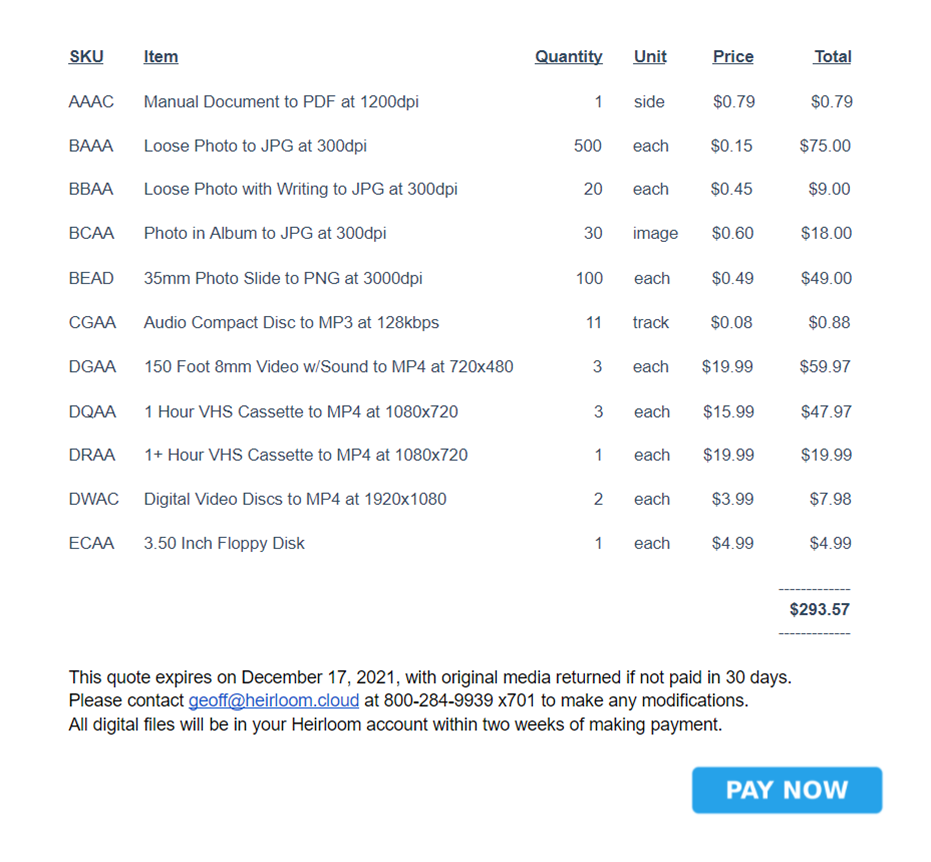Click the Price column header
Image resolution: width=931 pixels, height=862 pixels.
[x=733, y=56]
